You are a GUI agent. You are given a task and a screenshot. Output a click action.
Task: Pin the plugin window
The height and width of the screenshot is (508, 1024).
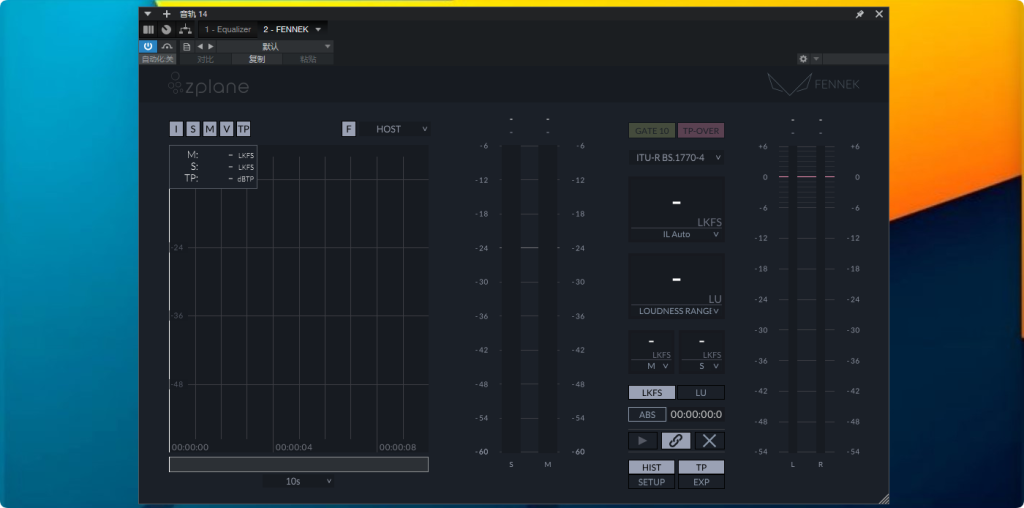tap(859, 14)
